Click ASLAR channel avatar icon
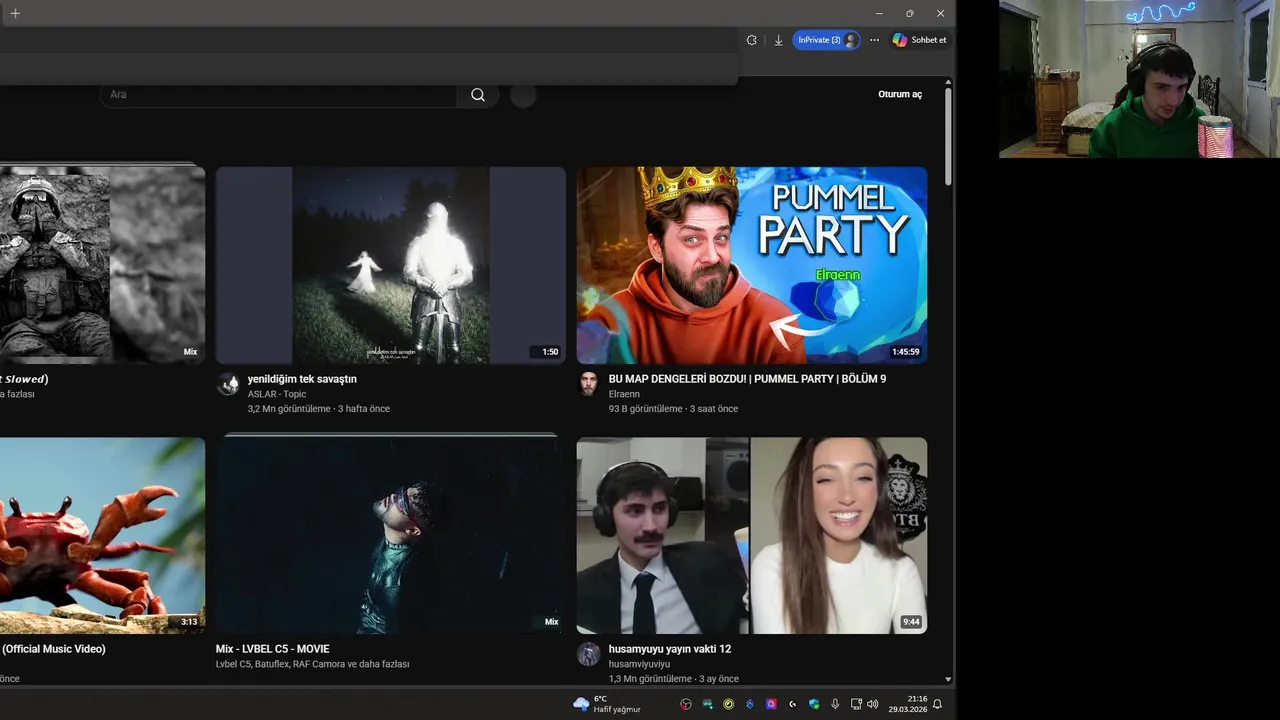The height and width of the screenshot is (720, 1280). [x=229, y=384]
